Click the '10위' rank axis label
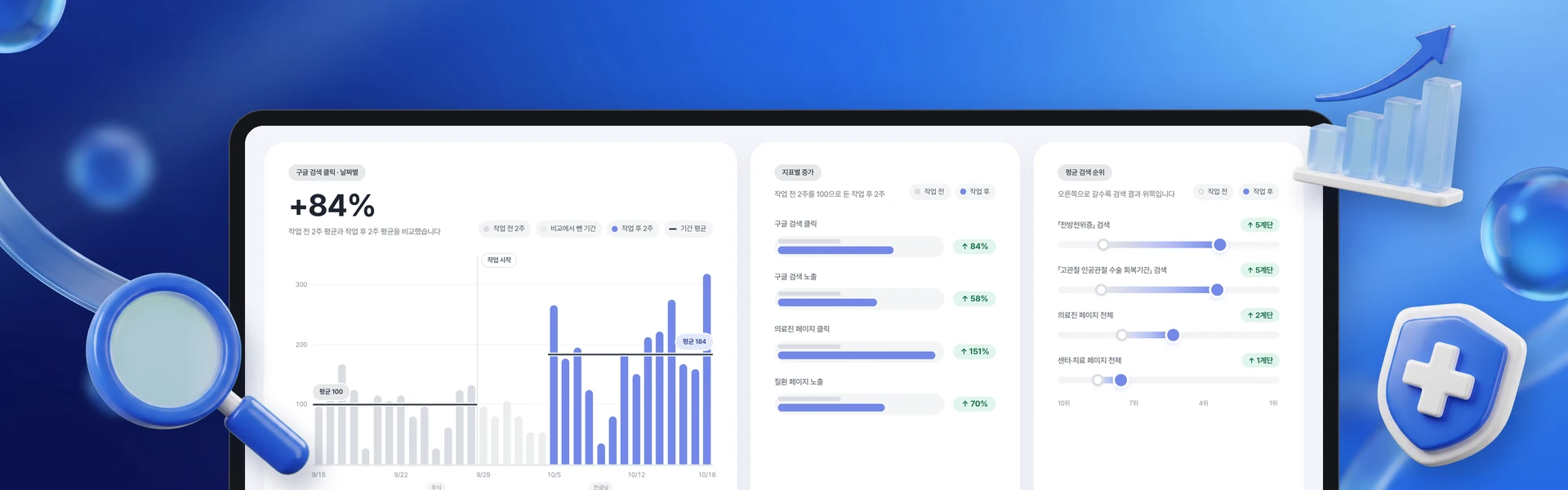This screenshot has height=490, width=1568. (x=1064, y=403)
